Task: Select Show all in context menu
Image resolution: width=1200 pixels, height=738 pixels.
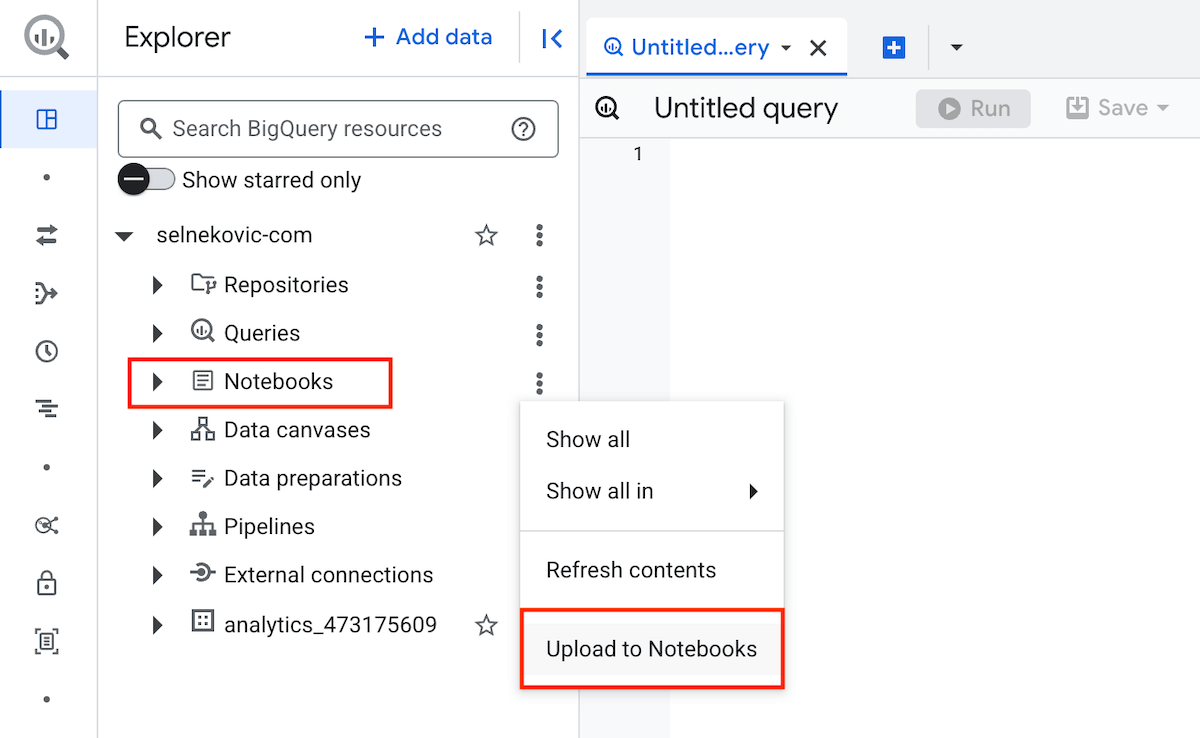Action: pyautogui.click(x=652, y=439)
